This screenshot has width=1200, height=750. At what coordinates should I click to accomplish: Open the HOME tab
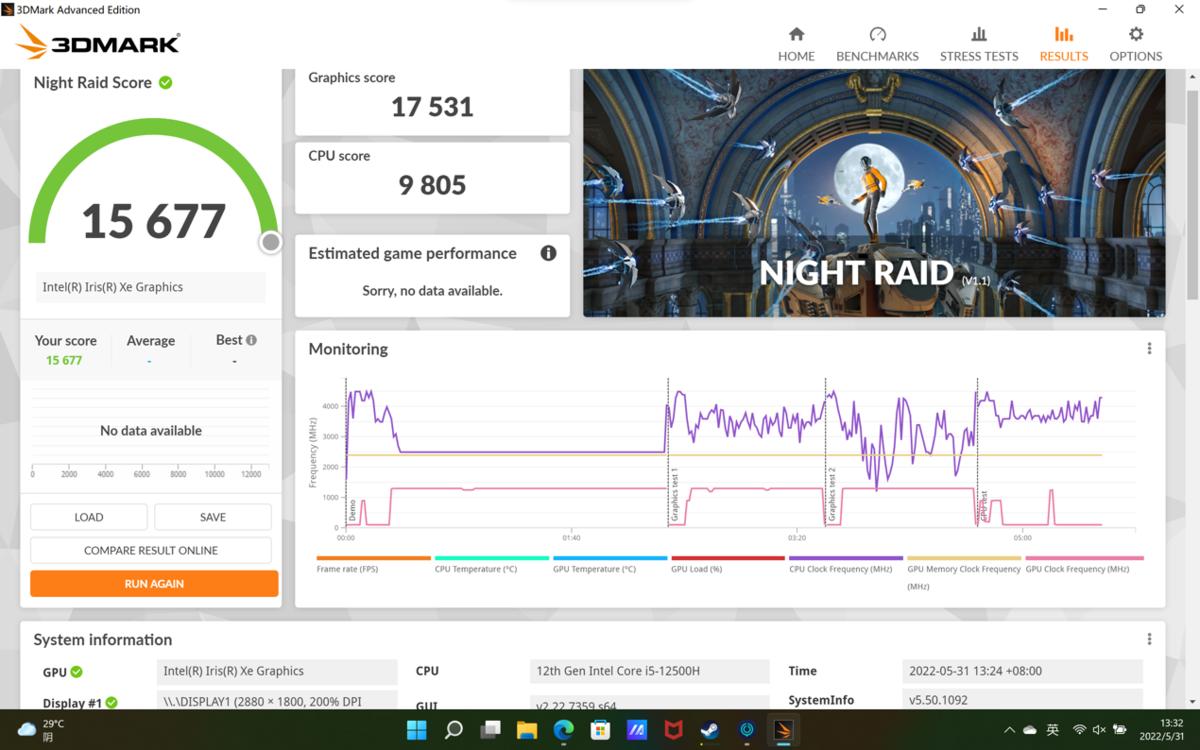coord(796,44)
